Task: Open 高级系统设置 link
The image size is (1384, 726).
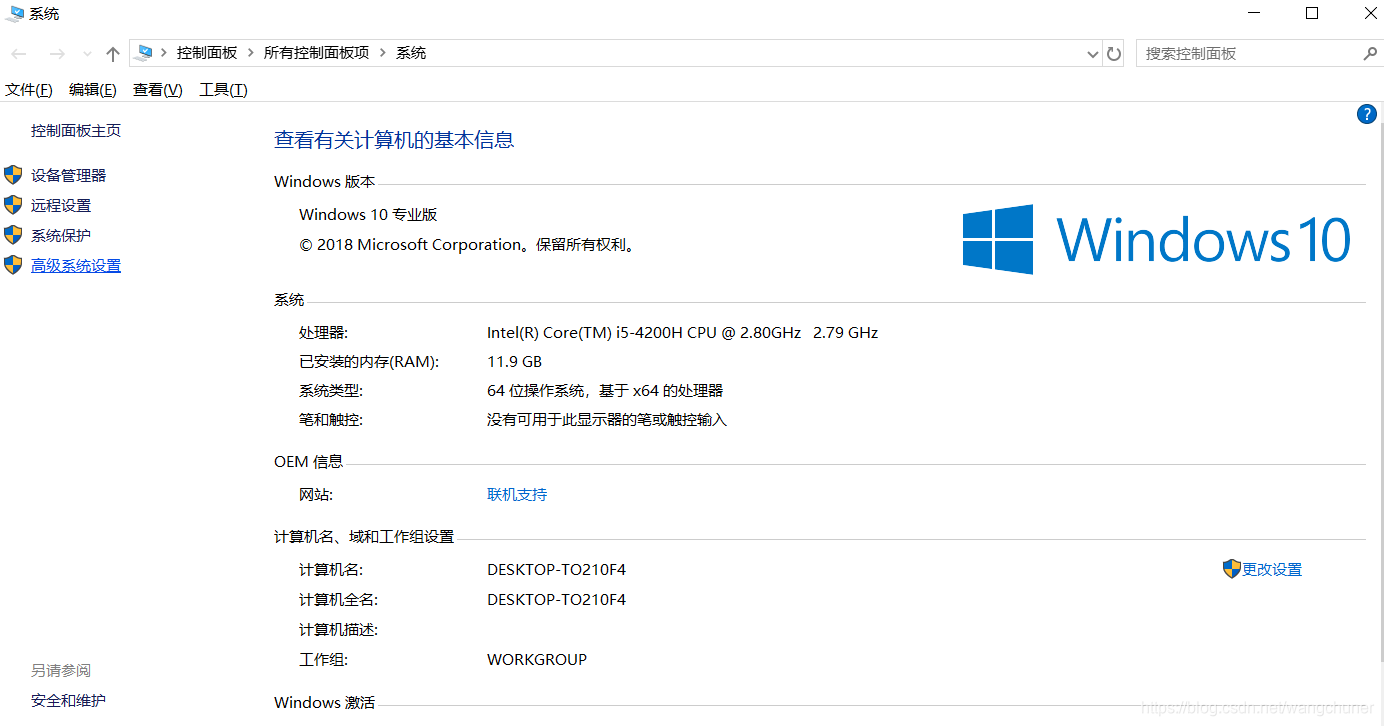Action: tap(76, 266)
